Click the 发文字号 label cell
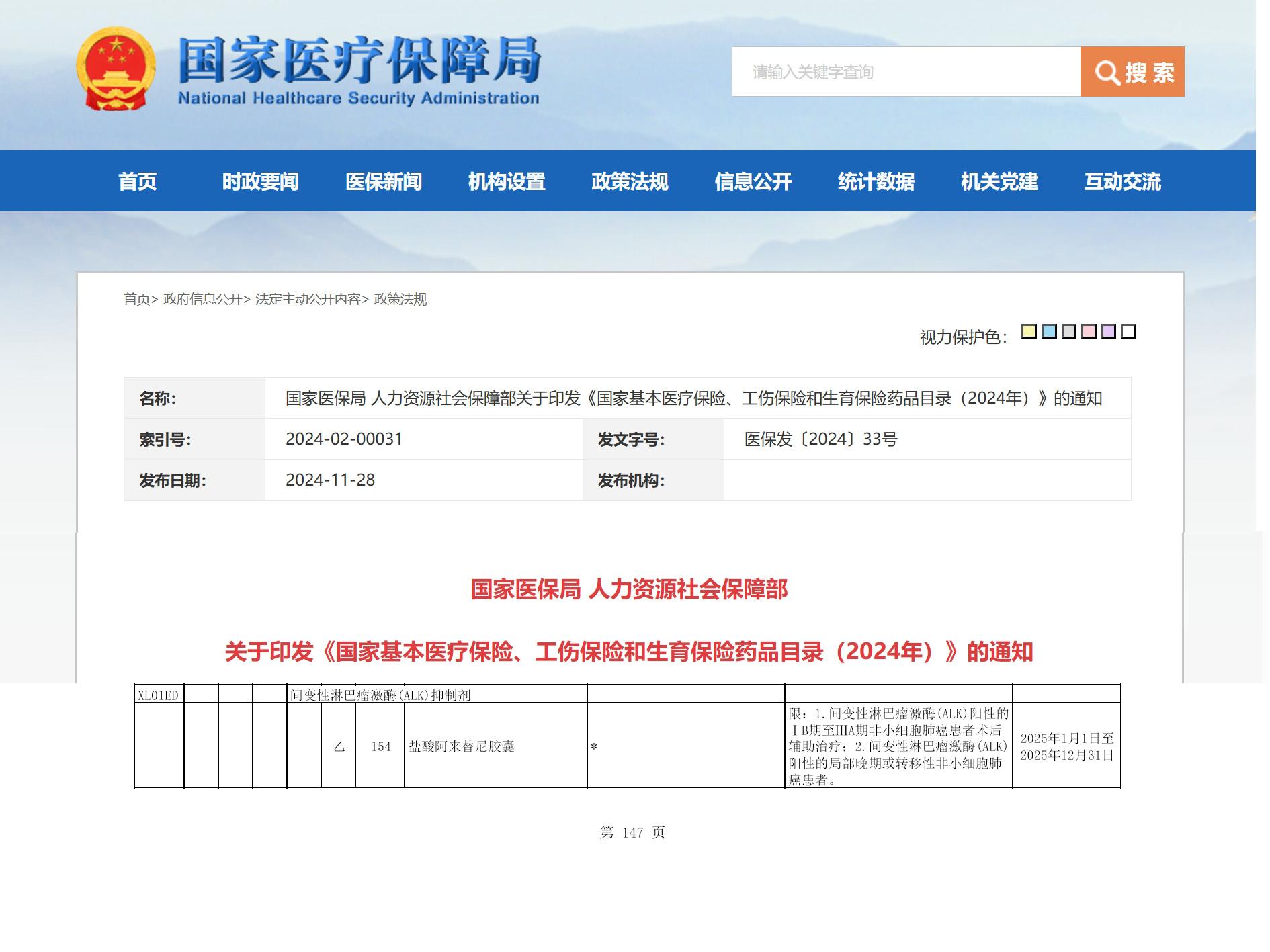1270x952 pixels. [x=652, y=439]
